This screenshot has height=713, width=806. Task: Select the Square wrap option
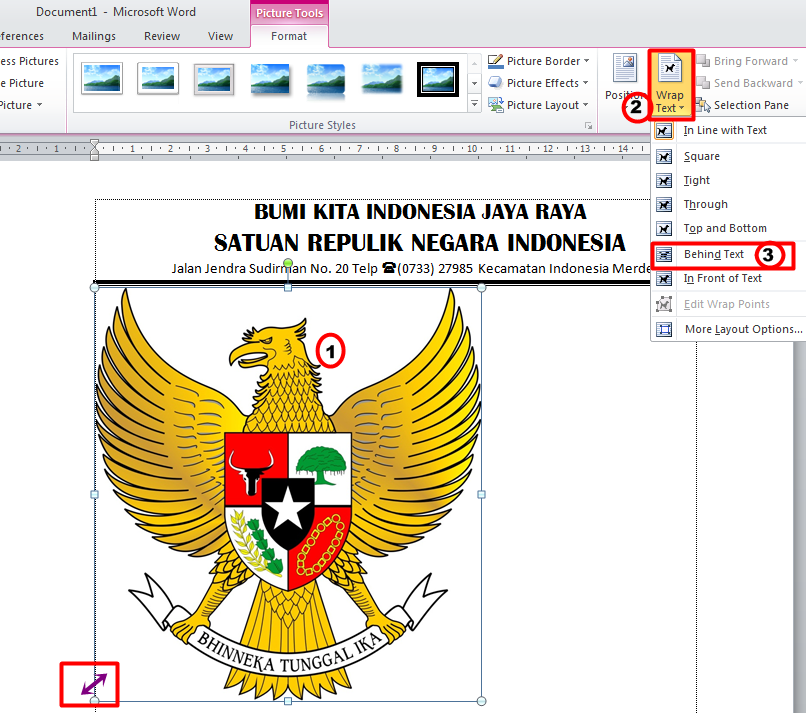click(x=702, y=155)
